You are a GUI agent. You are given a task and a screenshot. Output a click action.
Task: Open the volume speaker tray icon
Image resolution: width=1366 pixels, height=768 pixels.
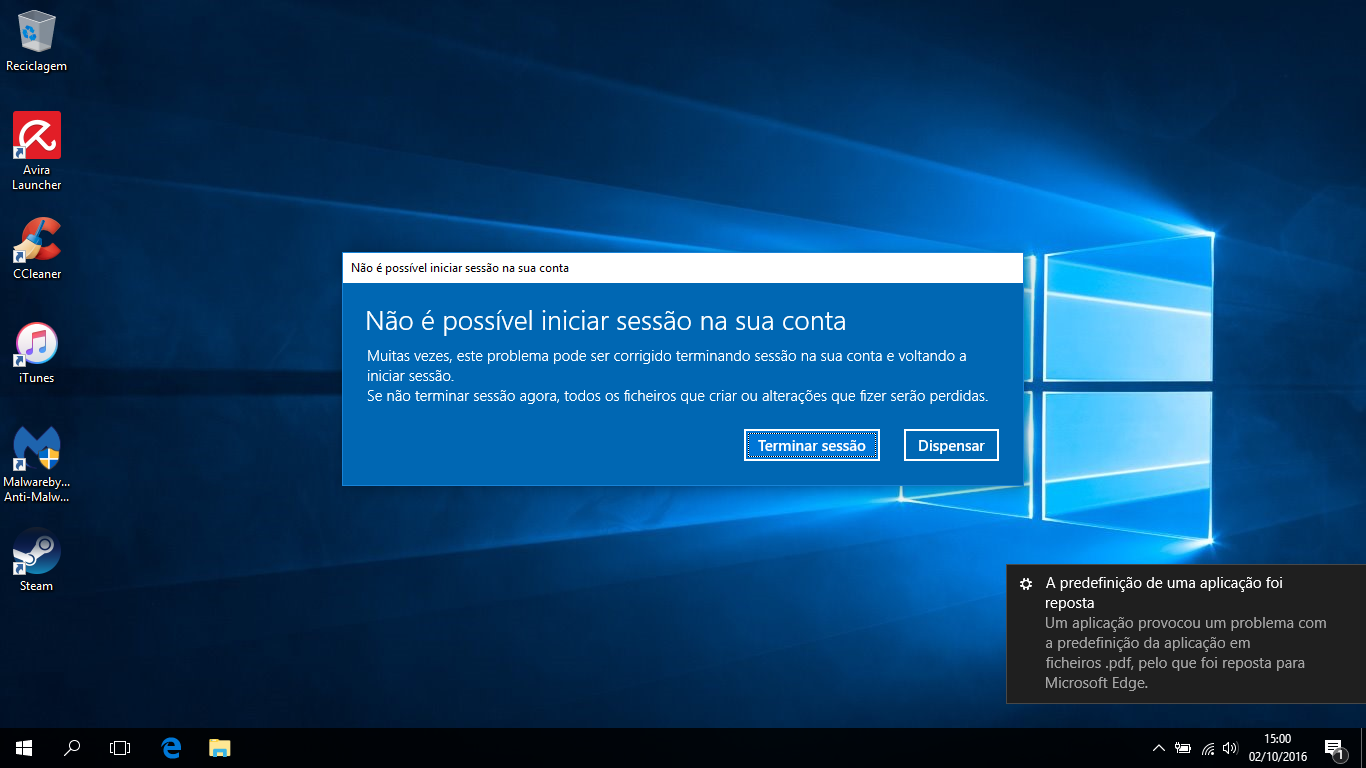[1230, 748]
